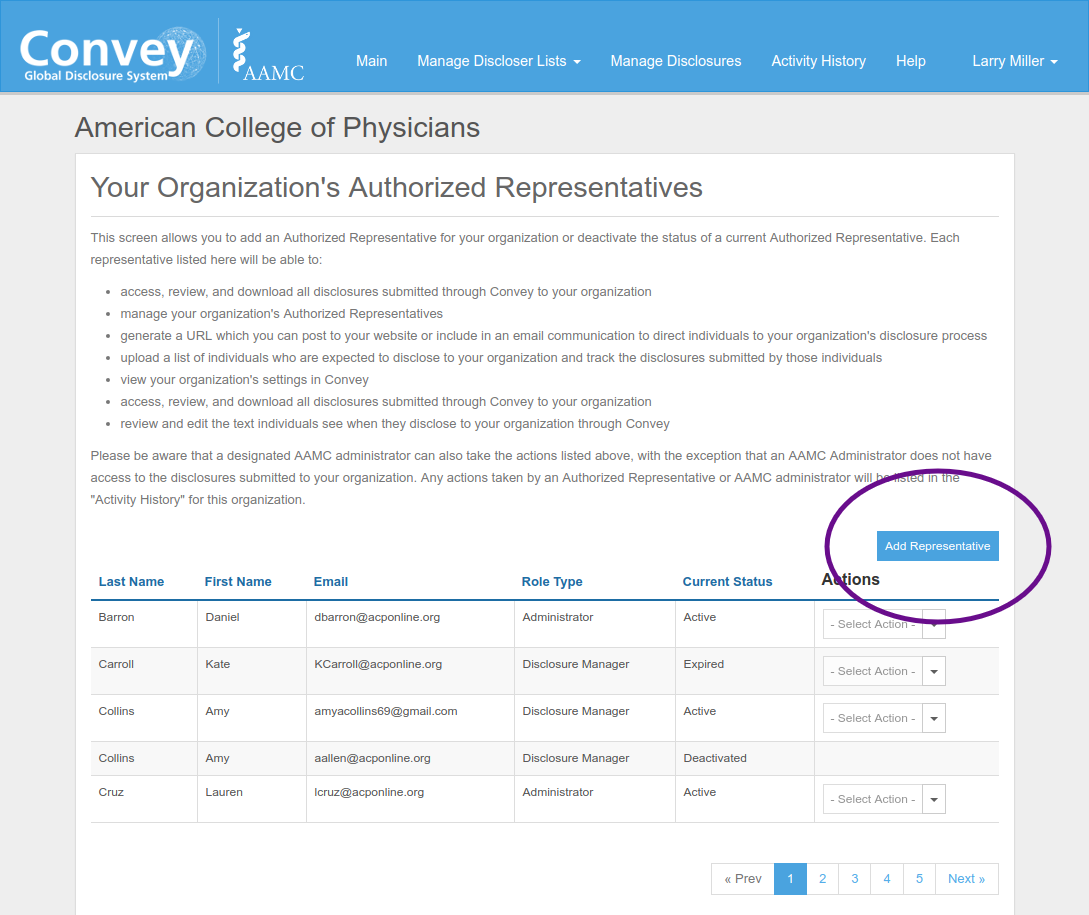Click the caret arrow in Lauren Cruz's action box
Screen dimensions: 1089x915
pos(934,799)
